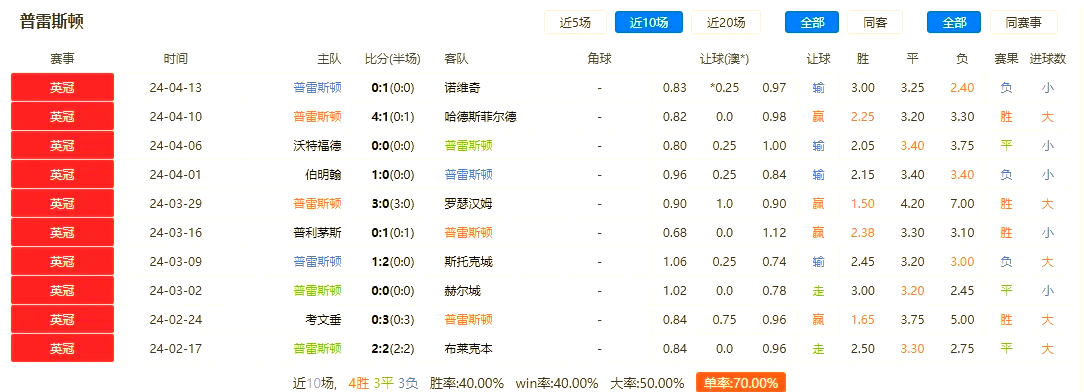Click 让球(澳*) column header
Screen dimensions: 1084x392
tap(725, 59)
